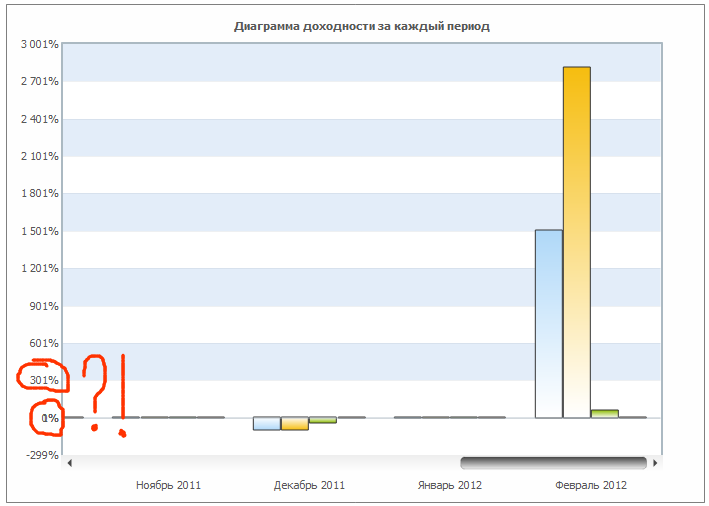The height and width of the screenshot is (506, 709).
Task: Click the dark horizontal scrollbar thumb
Action: [x=553, y=463]
